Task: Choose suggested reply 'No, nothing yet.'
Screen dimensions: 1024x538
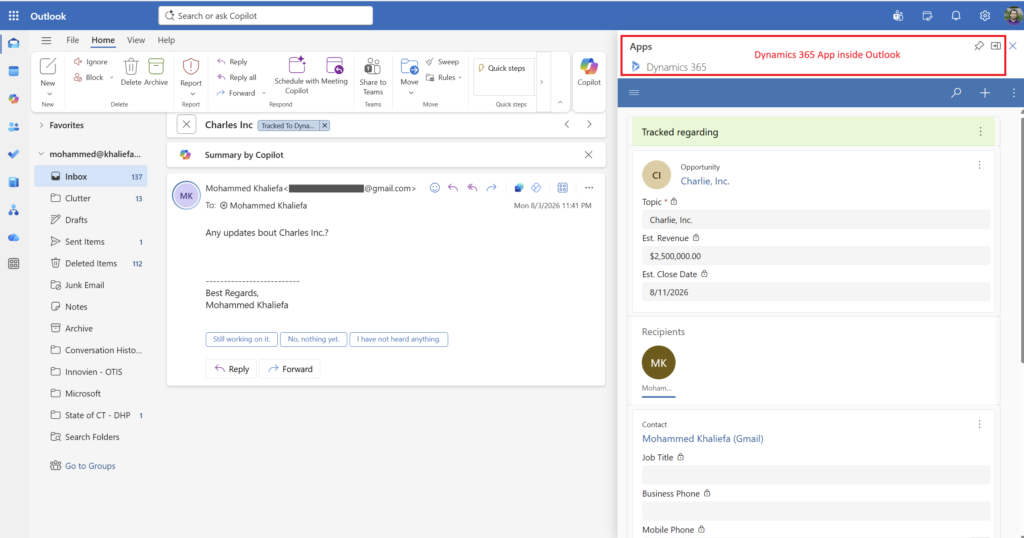Action: point(313,340)
